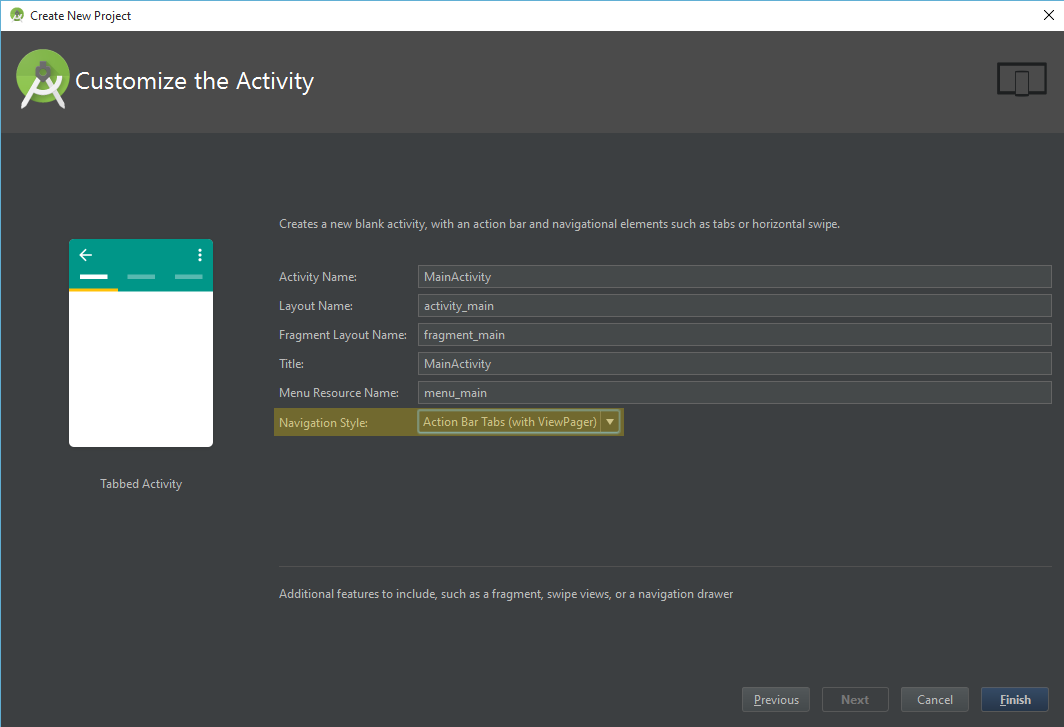
Task: Select the Menu Resource Name field
Action: pyautogui.click(x=734, y=393)
